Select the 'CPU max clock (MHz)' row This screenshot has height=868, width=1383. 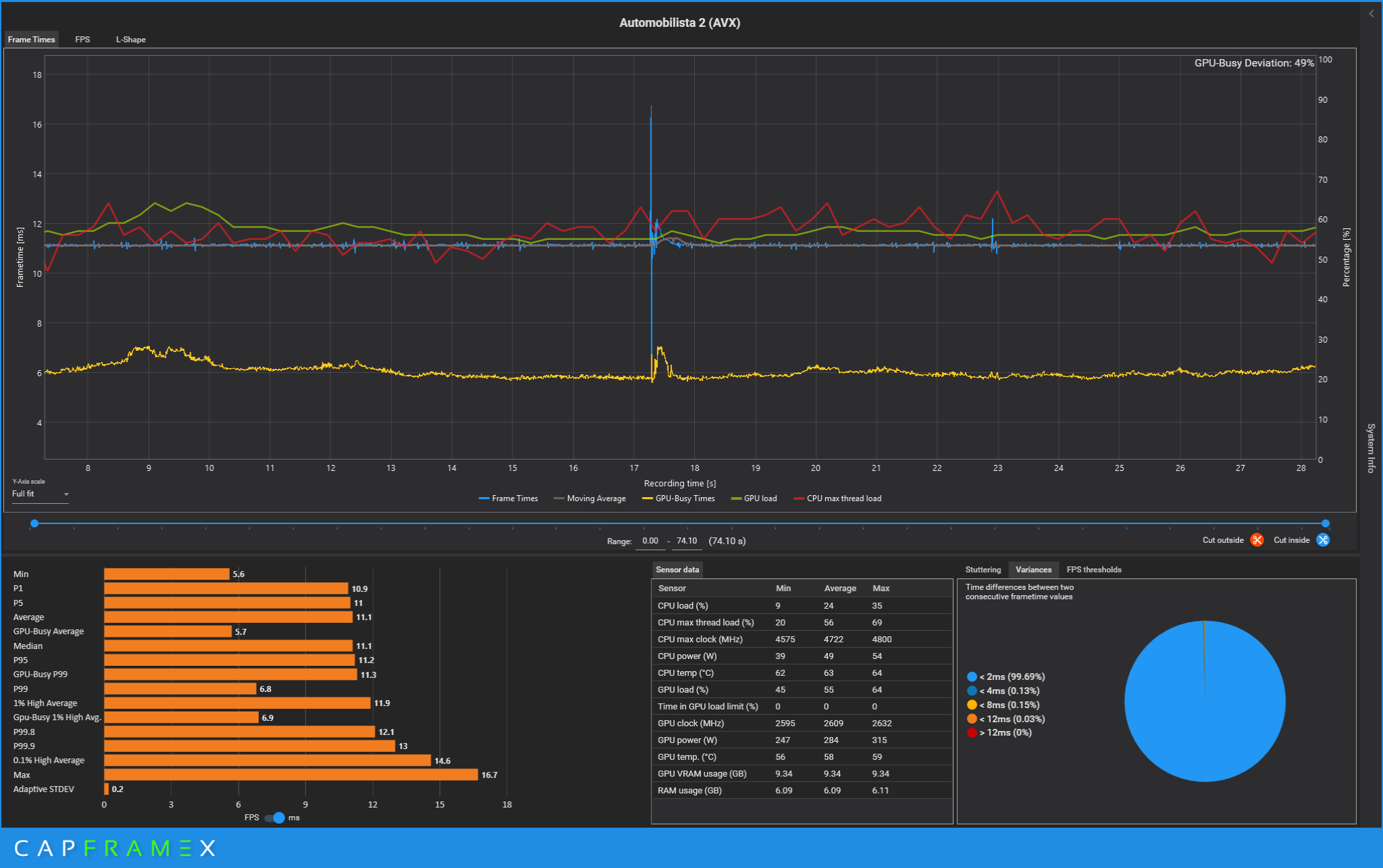tap(802, 640)
